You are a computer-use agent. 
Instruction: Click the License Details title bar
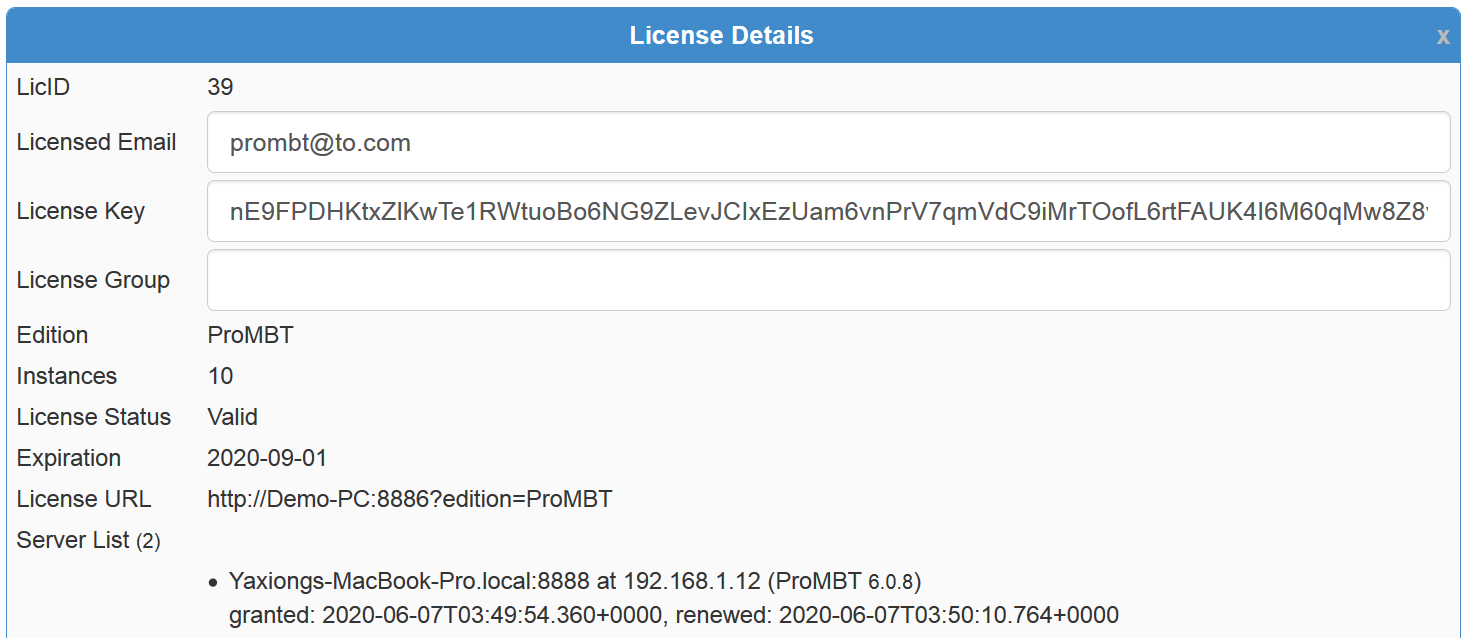coord(721,36)
